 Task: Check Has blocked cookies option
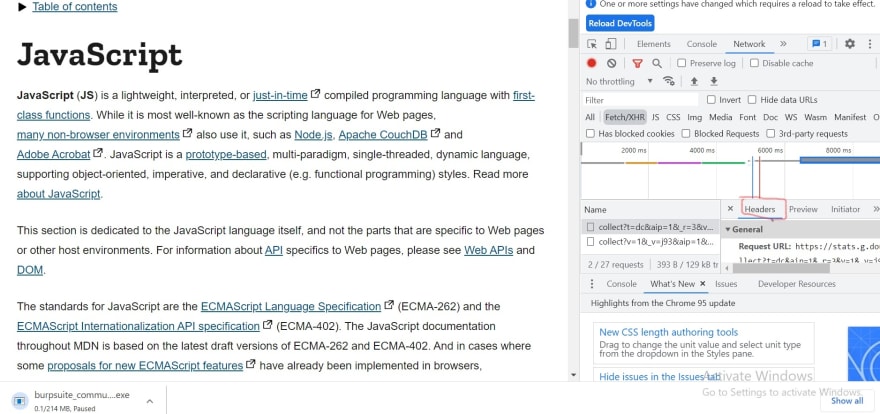pyautogui.click(x=590, y=134)
